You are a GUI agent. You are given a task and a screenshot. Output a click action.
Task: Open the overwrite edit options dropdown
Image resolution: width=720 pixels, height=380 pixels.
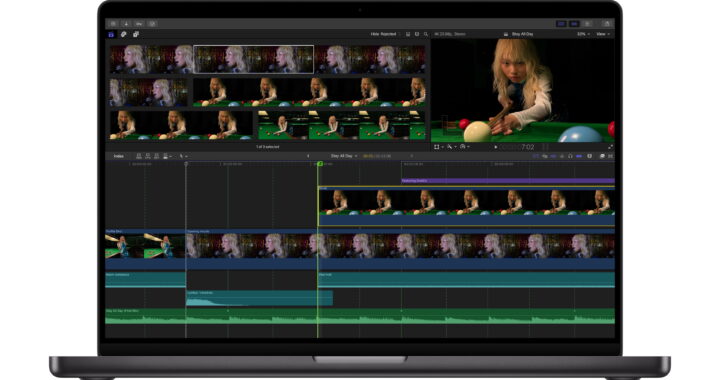coord(168,156)
